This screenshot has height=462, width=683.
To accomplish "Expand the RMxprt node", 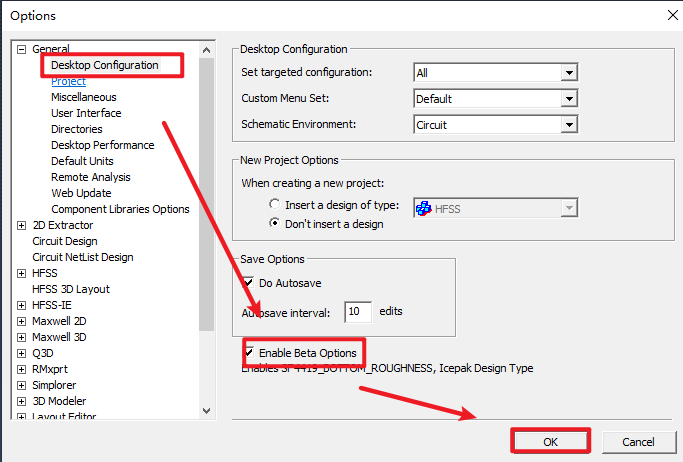I will (21, 370).
